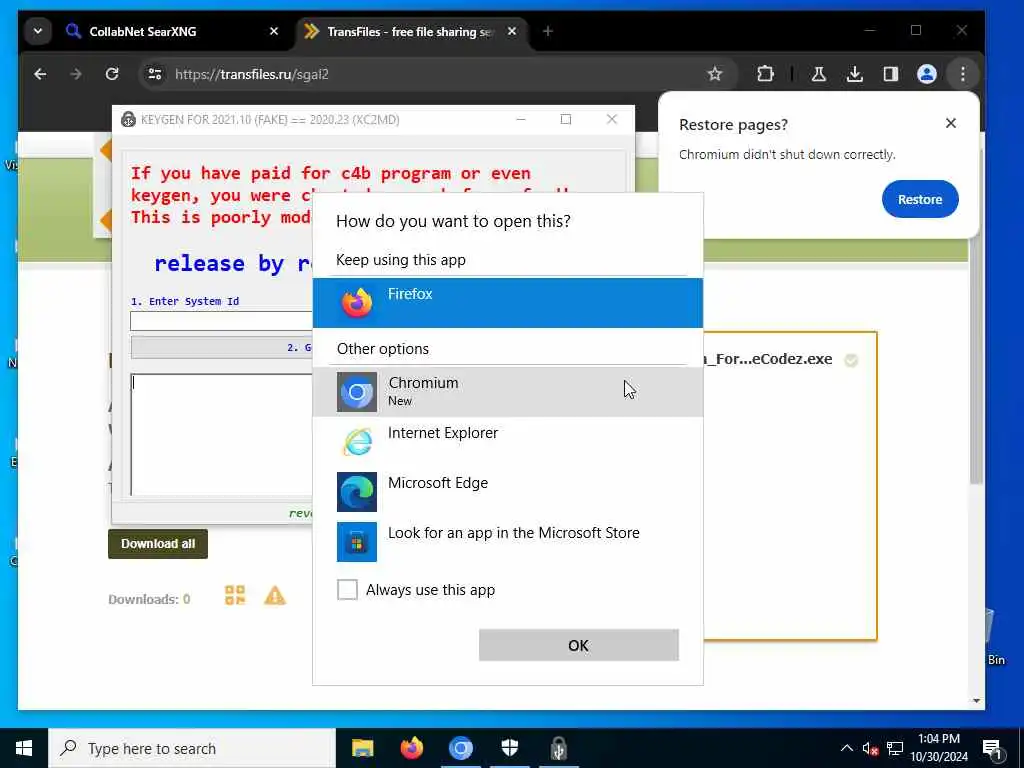Viewport: 1024px width, 768px height.
Task: Select Firefox in the open-with dialog
Action: tap(507, 302)
